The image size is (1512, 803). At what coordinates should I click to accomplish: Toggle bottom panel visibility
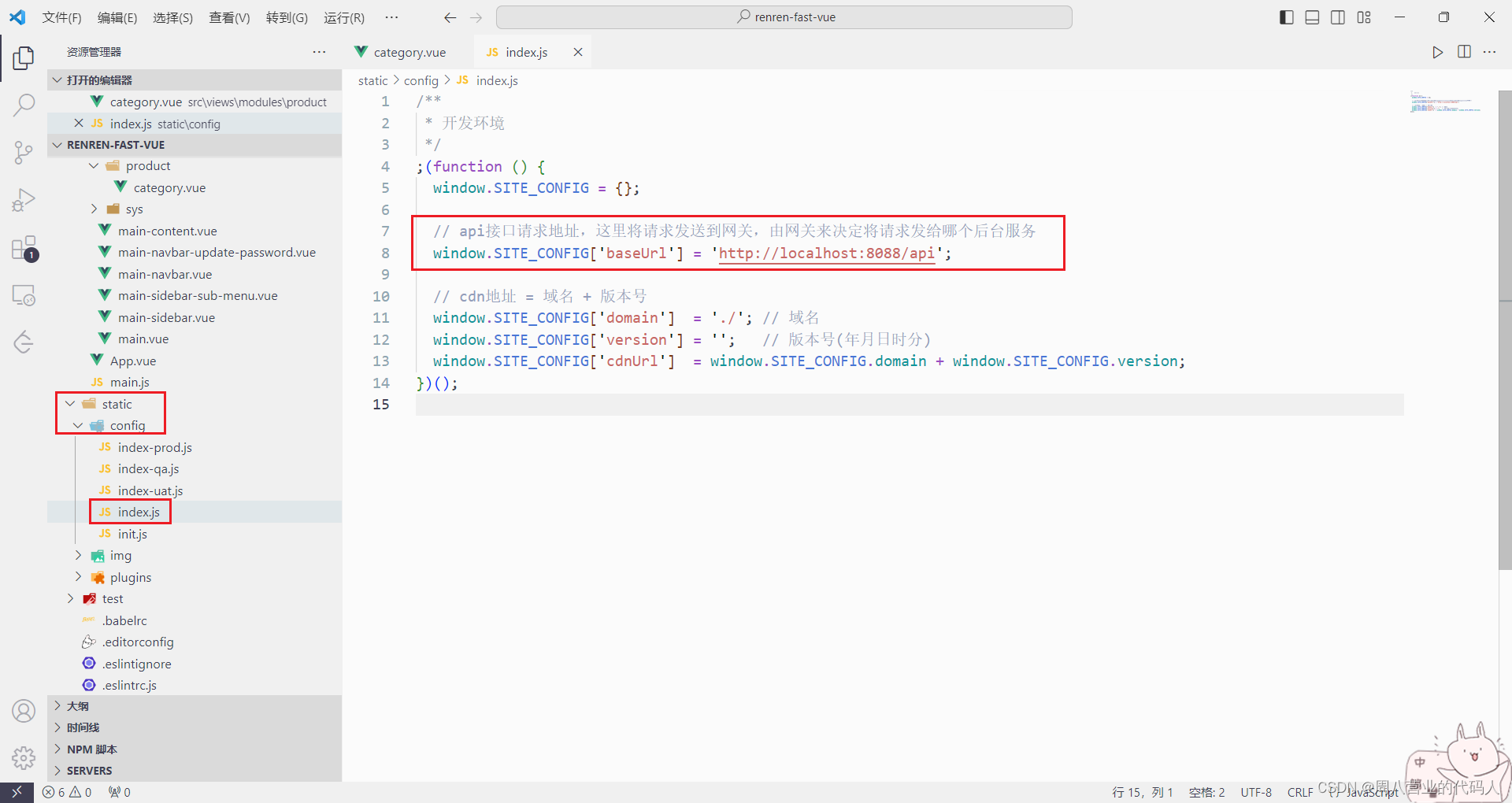click(x=1312, y=17)
